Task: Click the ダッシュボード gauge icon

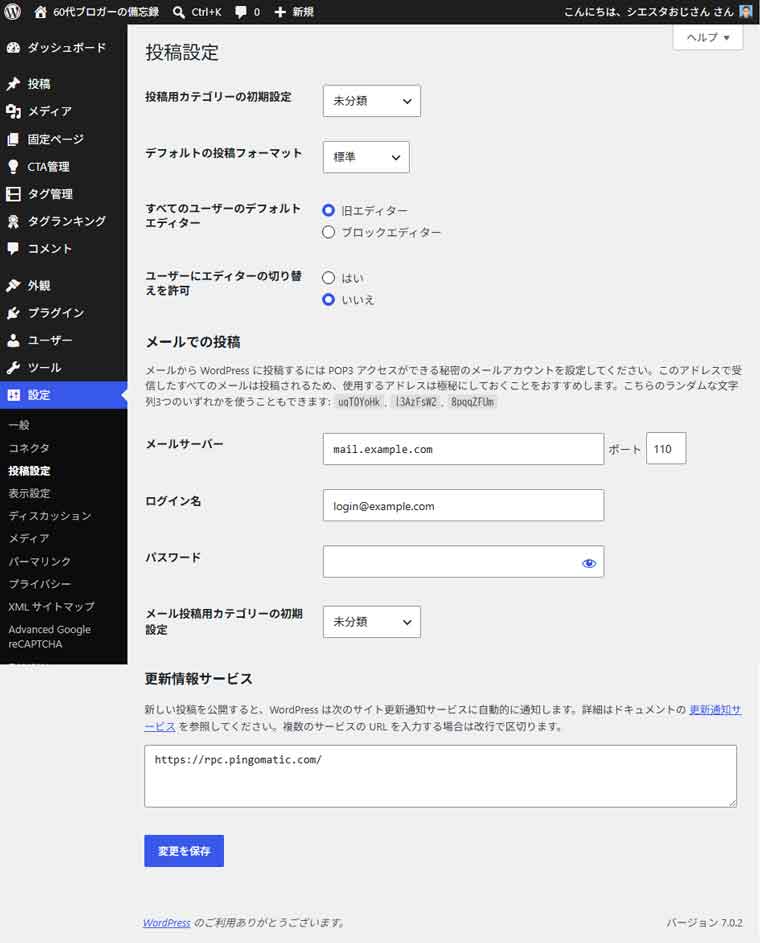Action: (13, 48)
